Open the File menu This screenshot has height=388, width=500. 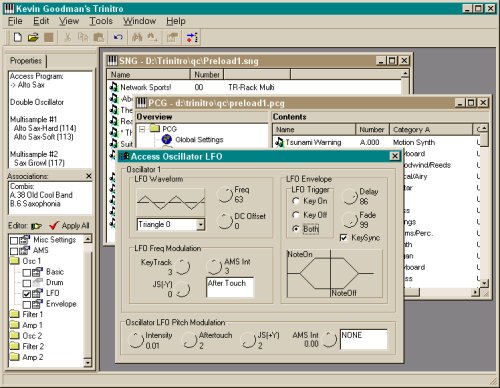pyautogui.click(x=15, y=21)
